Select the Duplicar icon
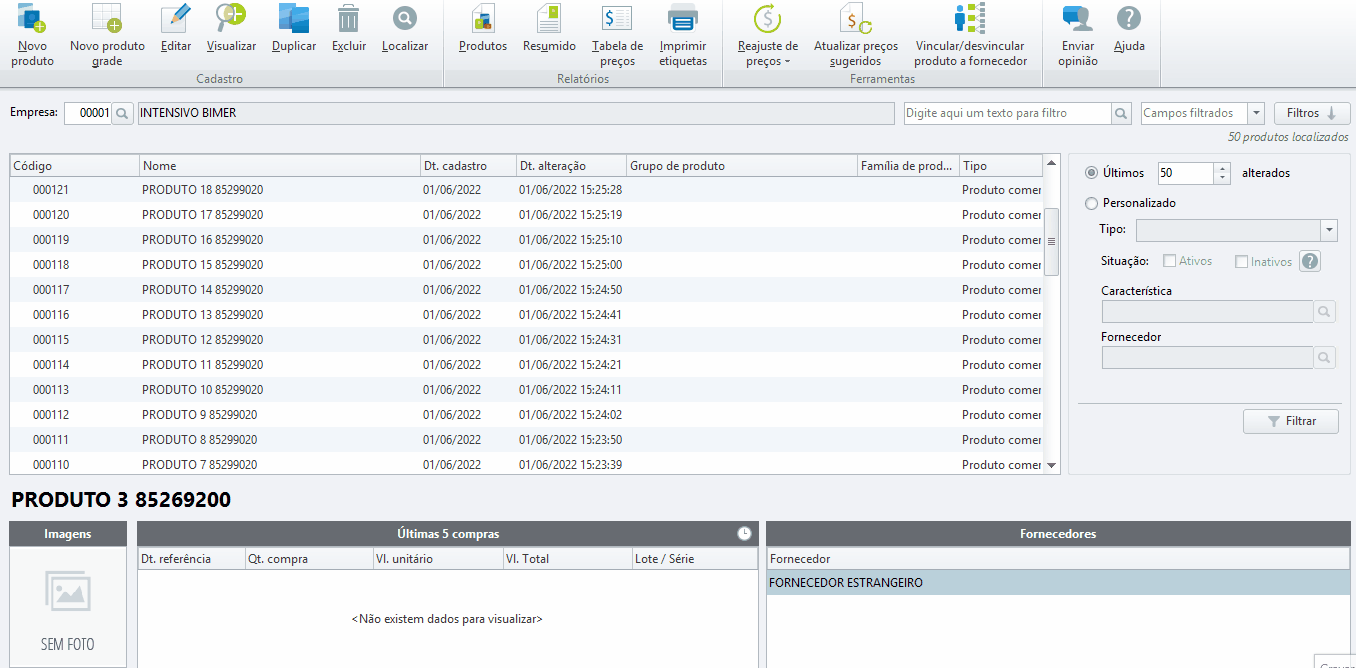1356x668 pixels. point(294,18)
